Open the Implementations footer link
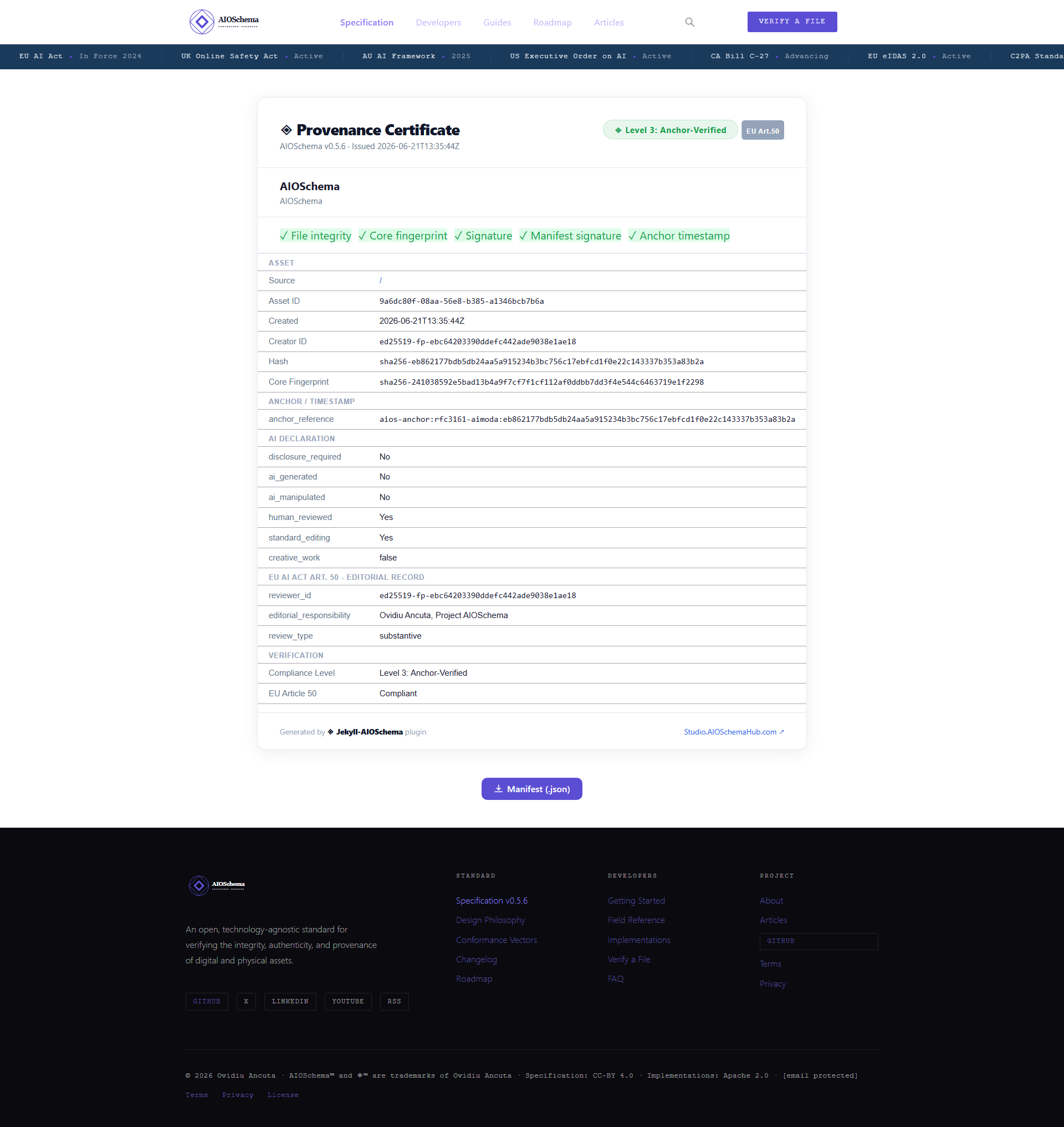This screenshot has height=1127, width=1064. point(639,940)
